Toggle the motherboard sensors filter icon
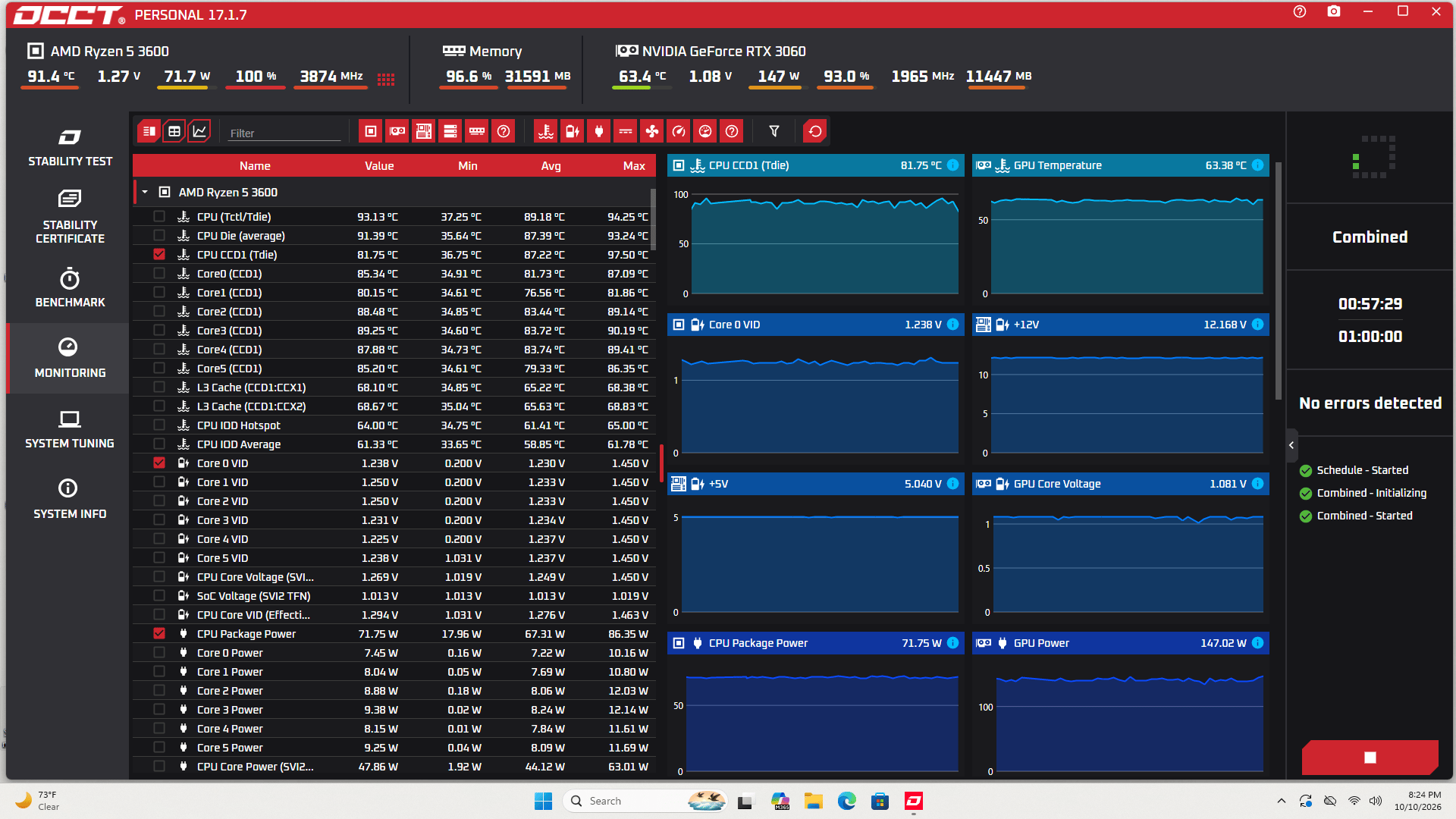The height and width of the screenshot is (819, 1456). pyautogui.click(x=424, y=132)
